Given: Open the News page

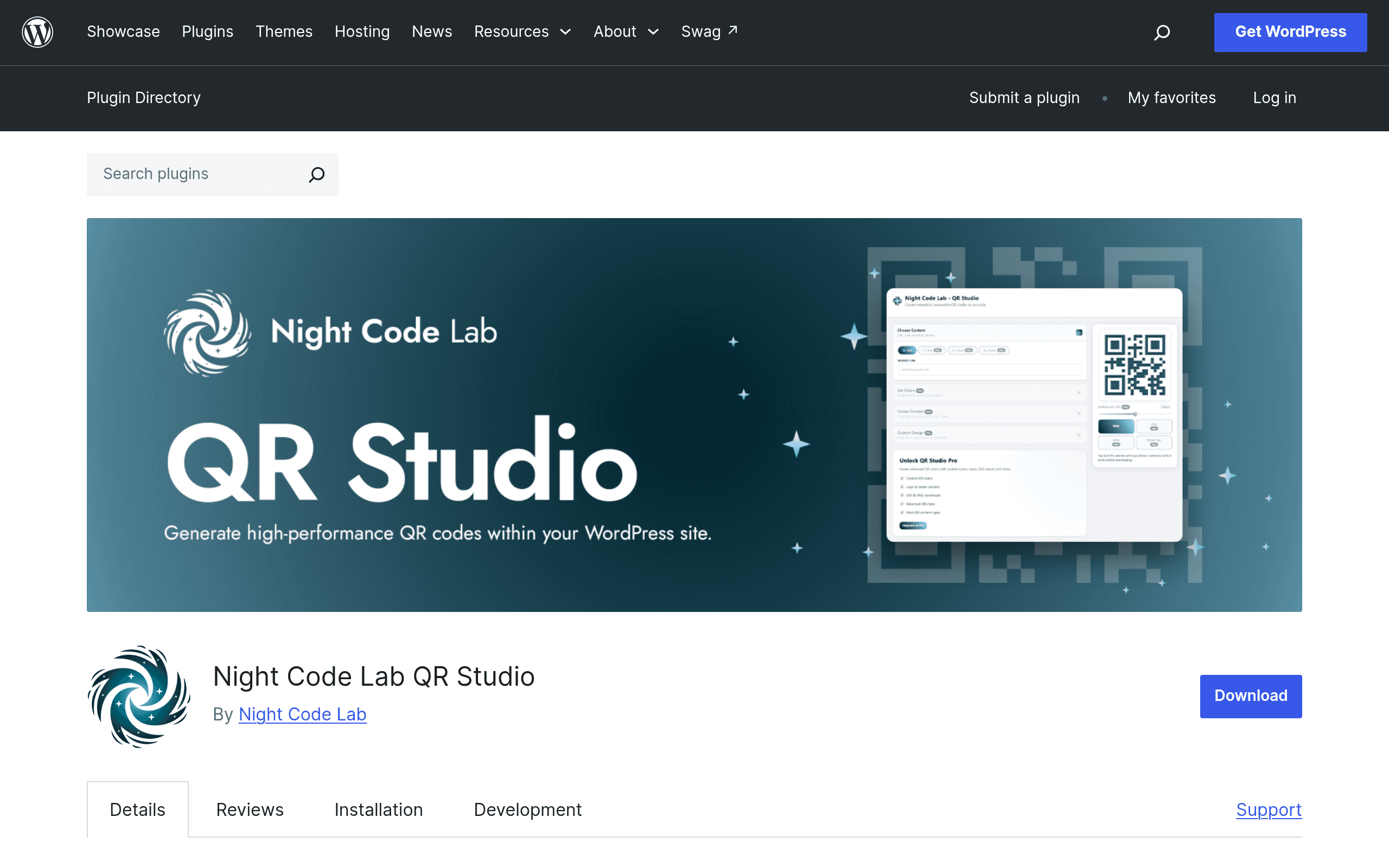Looking at the screenshot, I should pyautogui.click(x=432, y=31).
